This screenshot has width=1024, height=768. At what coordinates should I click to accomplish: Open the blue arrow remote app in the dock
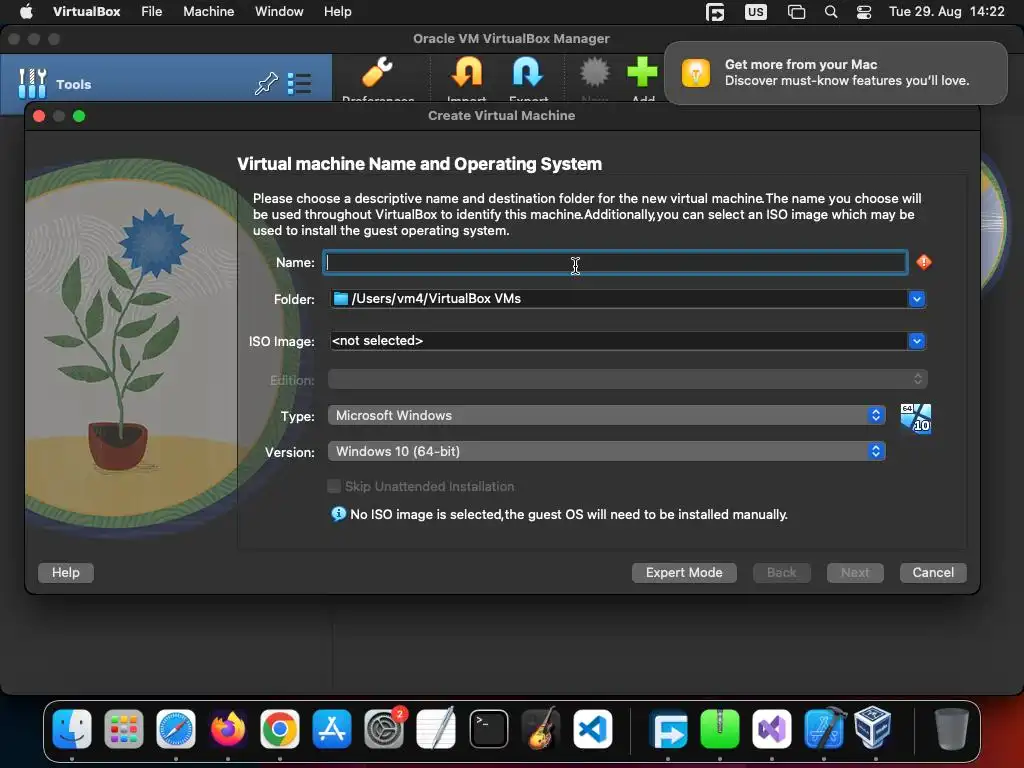[x=668, y=729]
